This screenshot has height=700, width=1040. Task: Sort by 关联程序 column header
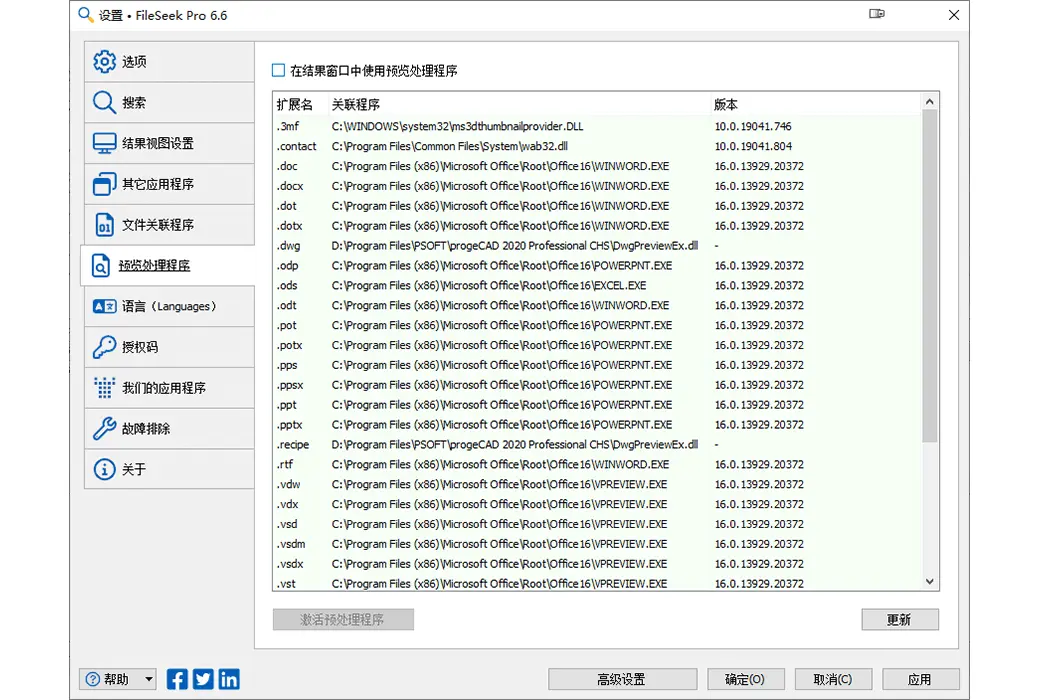pyautogui.click(x=519, y=104)
